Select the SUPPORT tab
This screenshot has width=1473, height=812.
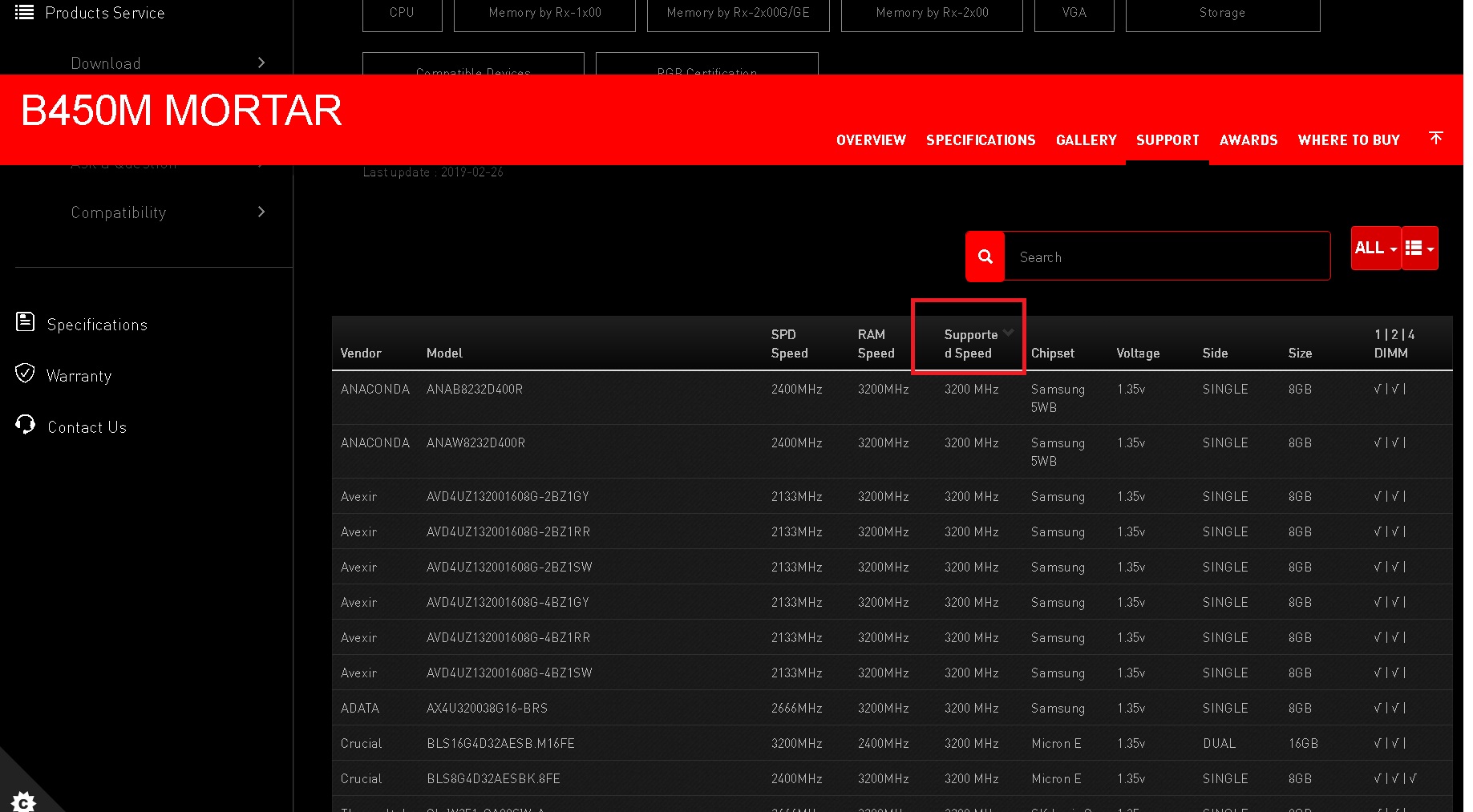click(1167, 140)
